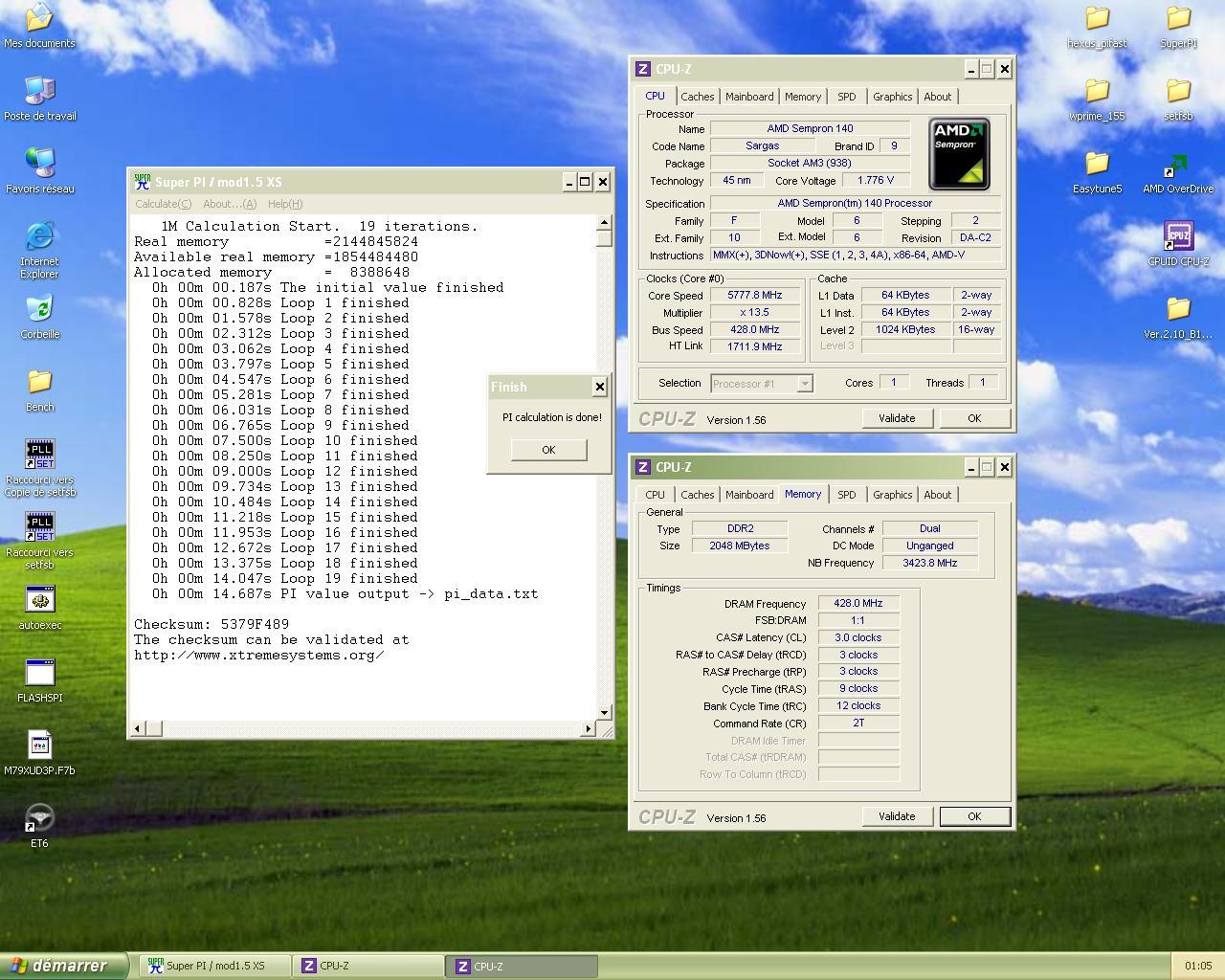
Task: Click OK in lower CPU-Z window
Action: 974,816
